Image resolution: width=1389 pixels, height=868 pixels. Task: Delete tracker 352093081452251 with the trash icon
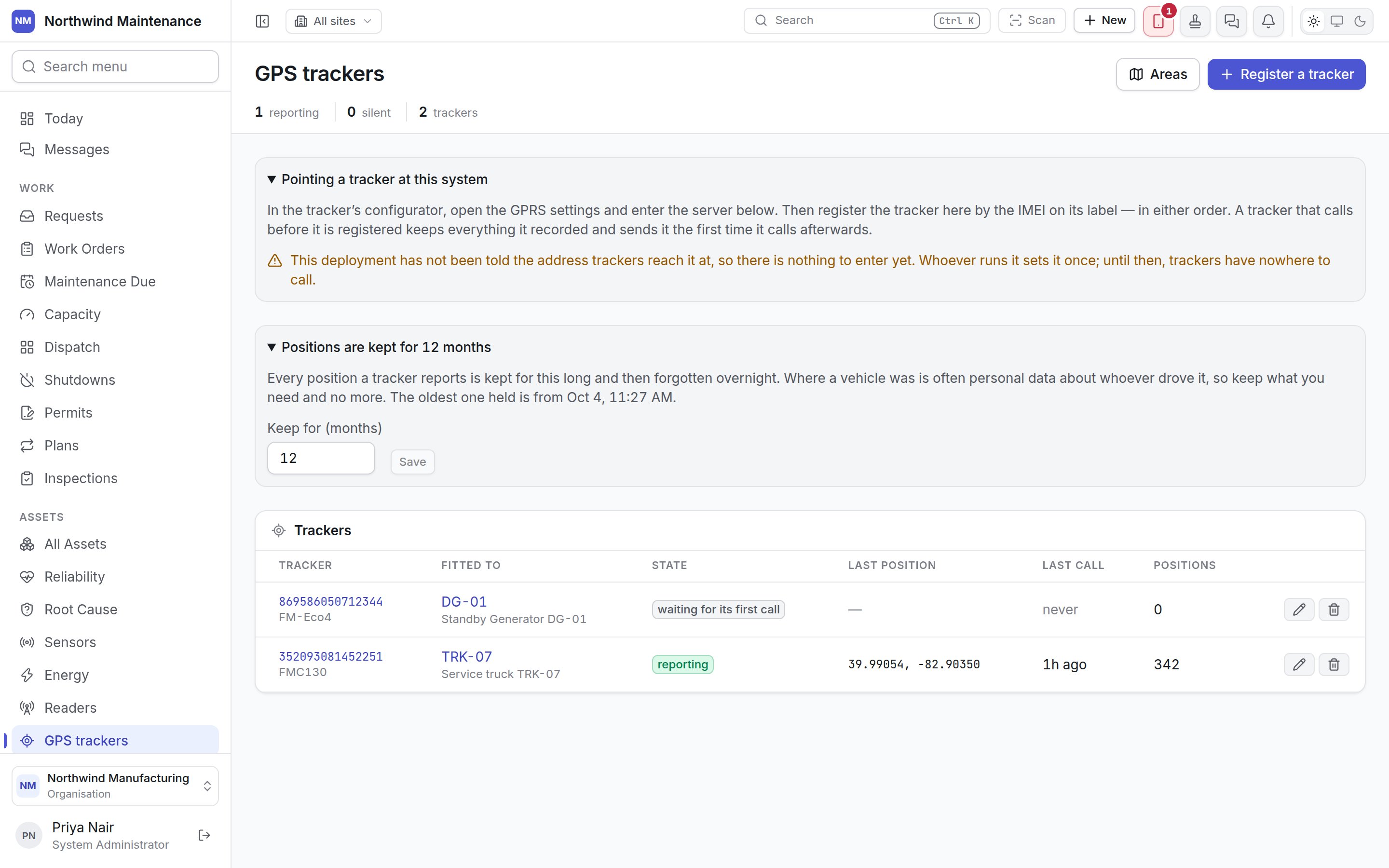[1334, 664]
